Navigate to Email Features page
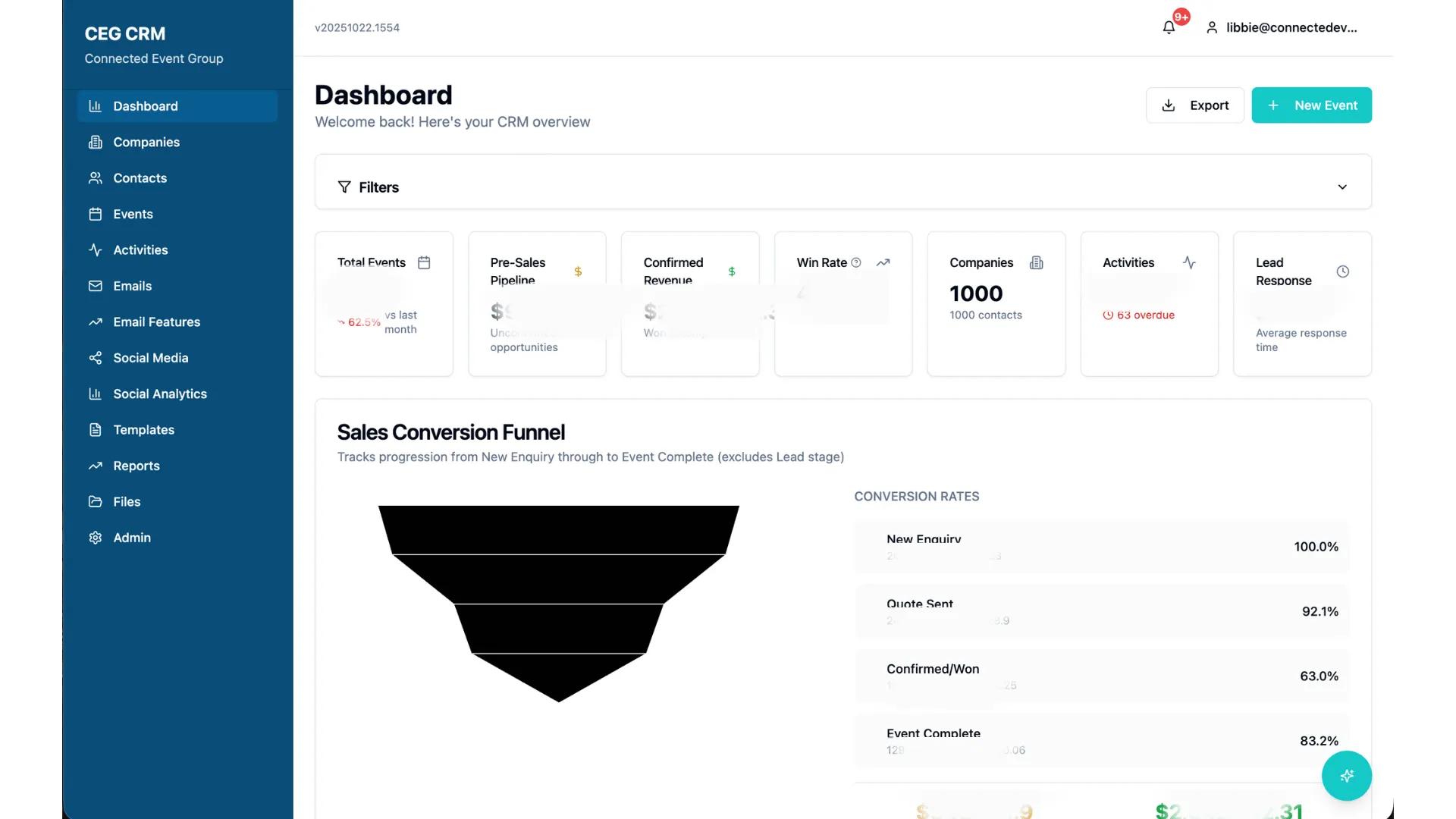 point(156,322)
